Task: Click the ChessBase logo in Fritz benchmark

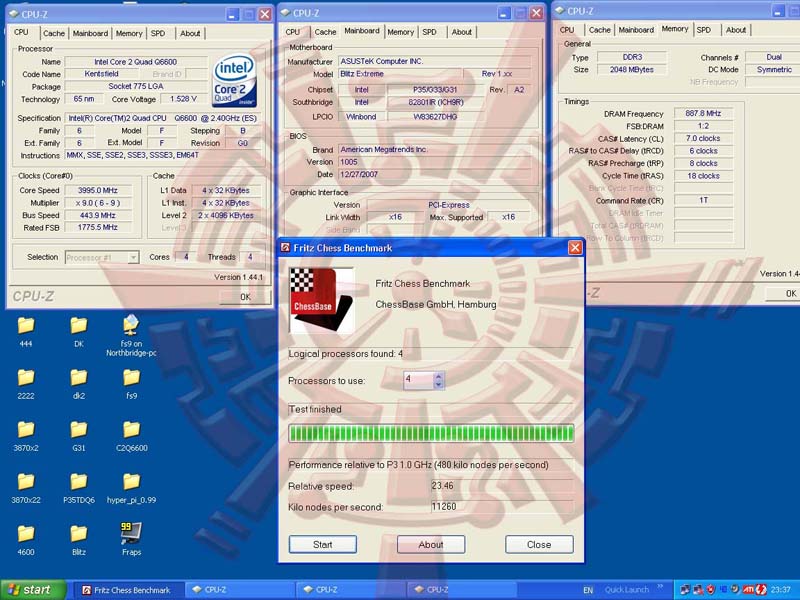Action: click(x=321, y=300)
